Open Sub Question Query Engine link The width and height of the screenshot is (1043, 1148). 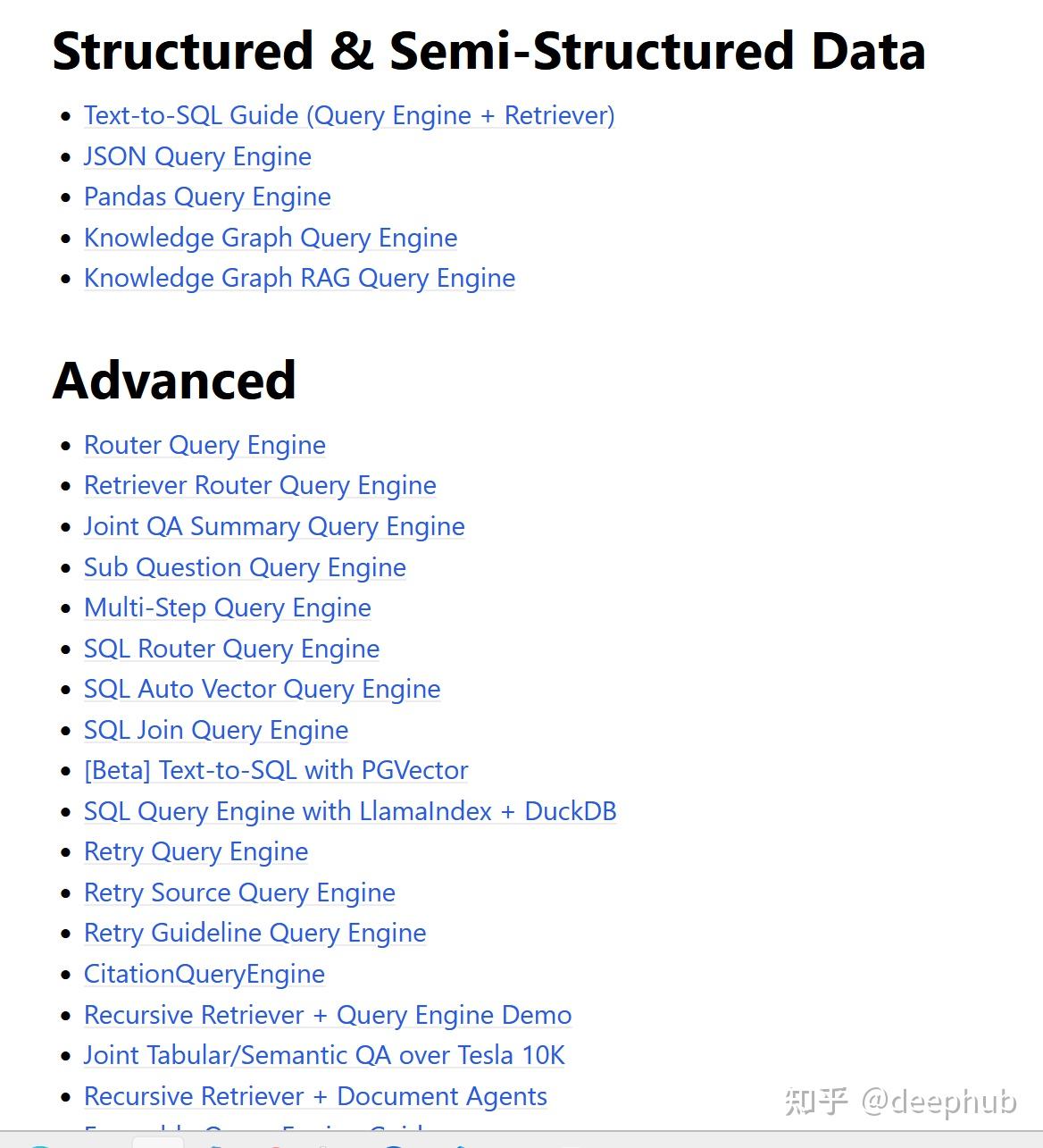tap(245, 567)
